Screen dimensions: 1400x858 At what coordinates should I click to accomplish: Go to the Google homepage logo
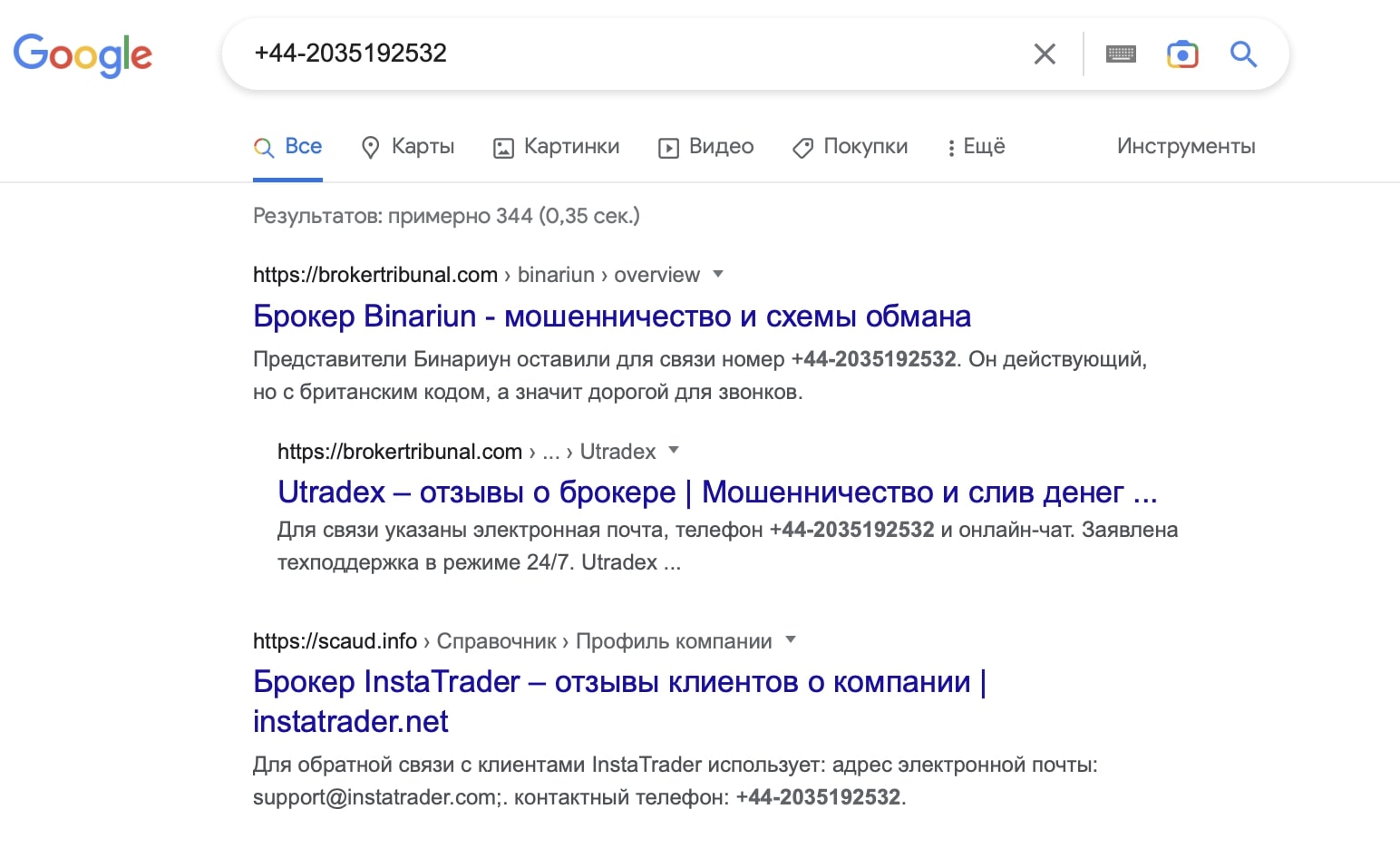point(83,55)
